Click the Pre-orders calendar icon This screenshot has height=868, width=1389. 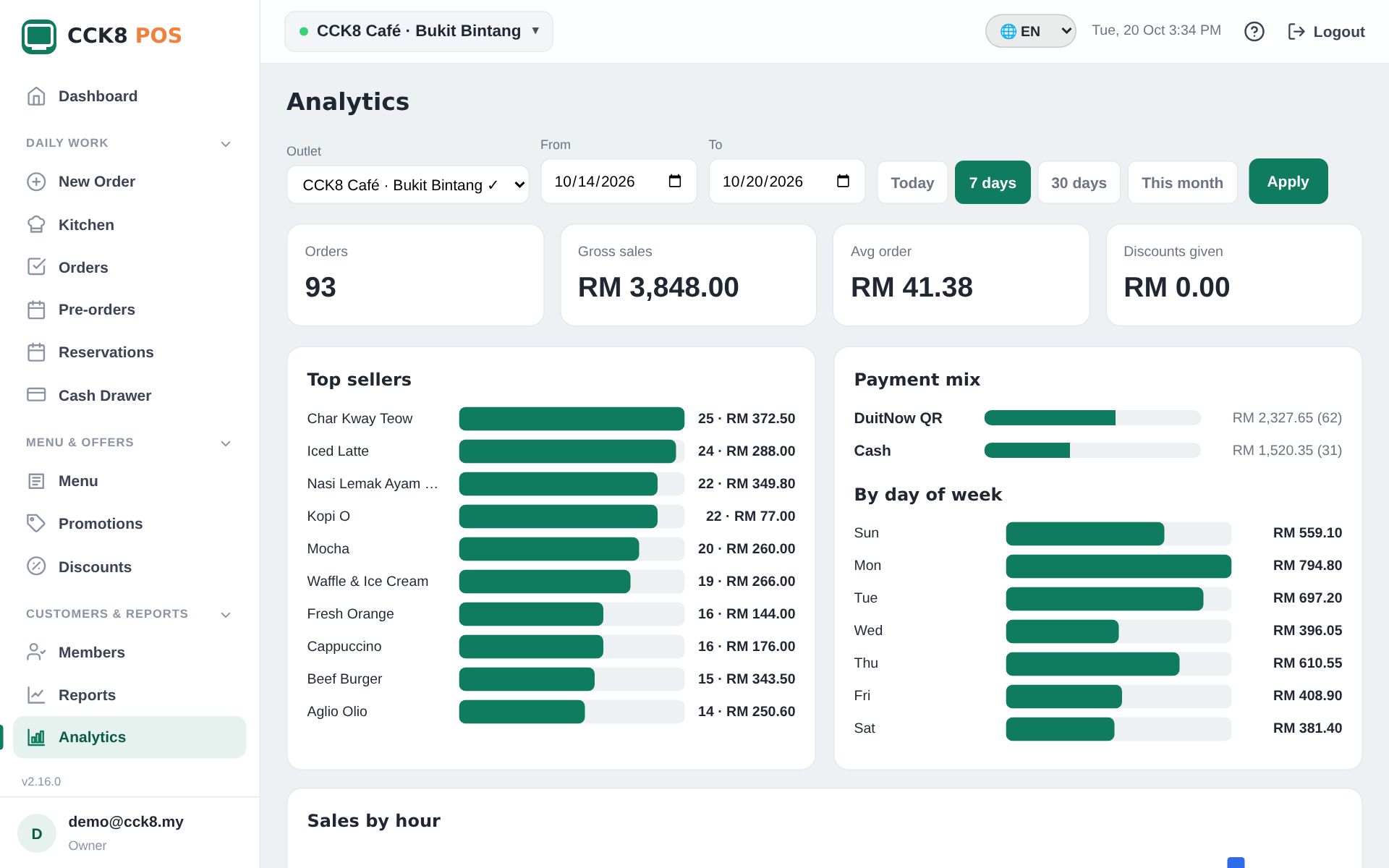36,310
